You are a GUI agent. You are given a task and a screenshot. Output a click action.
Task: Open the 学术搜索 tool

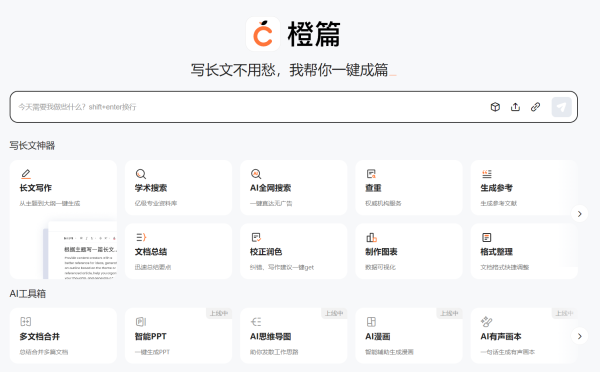click(x=178, y=188)
